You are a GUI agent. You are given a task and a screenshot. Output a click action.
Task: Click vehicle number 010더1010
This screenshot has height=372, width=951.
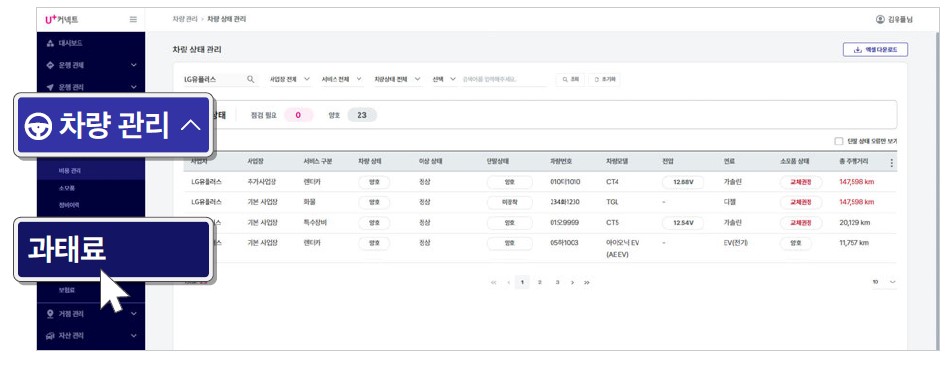(x=564, y=181)
